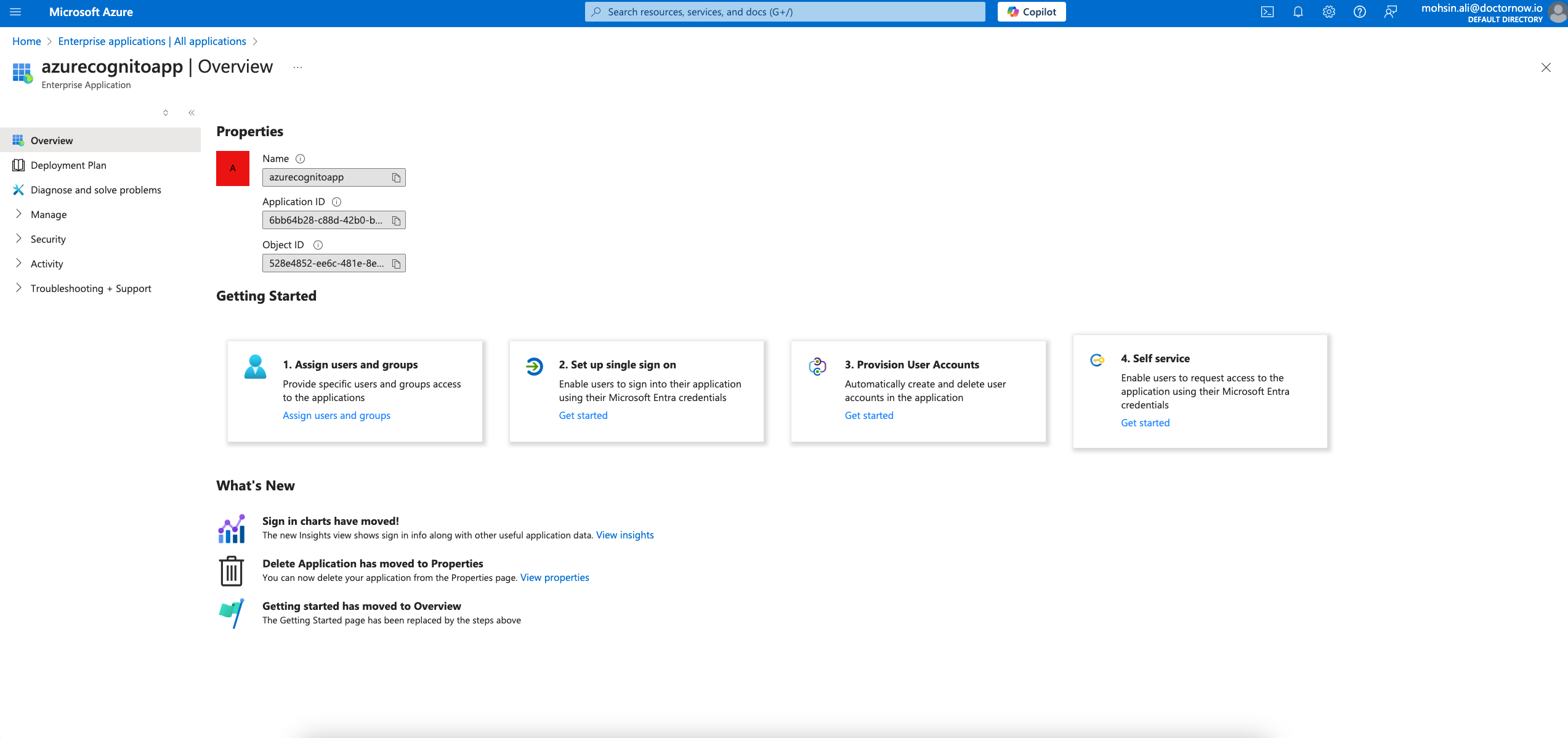This screenshot has width=1568, height=738.
Task: Select Diagnose and solve problems
Action: coord(96,190)
